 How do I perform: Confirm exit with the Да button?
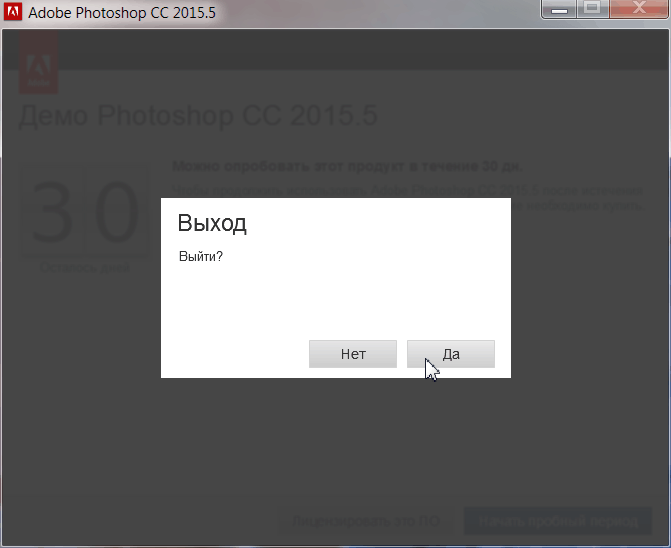451,354
